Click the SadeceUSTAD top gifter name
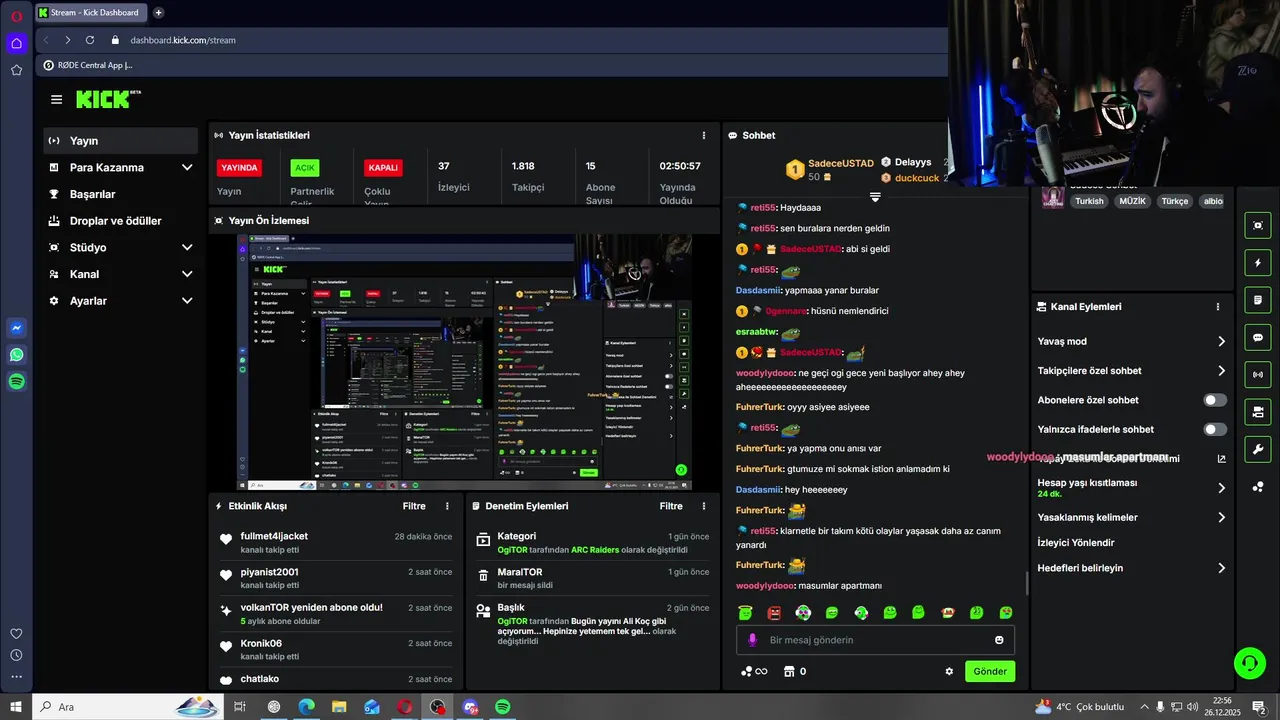This screenshot has height=720, width=1280. (x=840, y=163)
